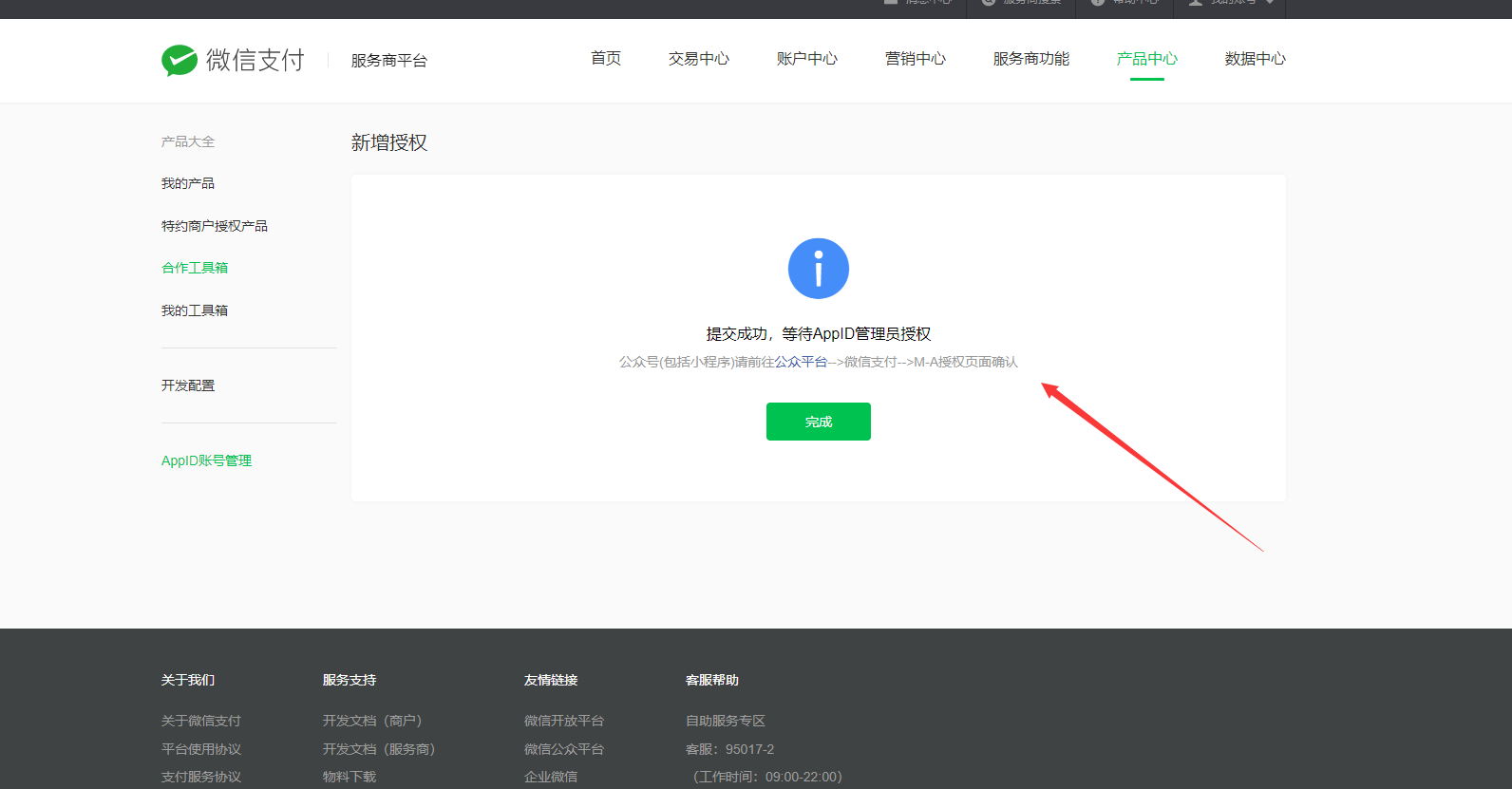This screenshot has height=789, width=1512.
Task: Click the WeChat Pay logo
Action: pos(233,60)
